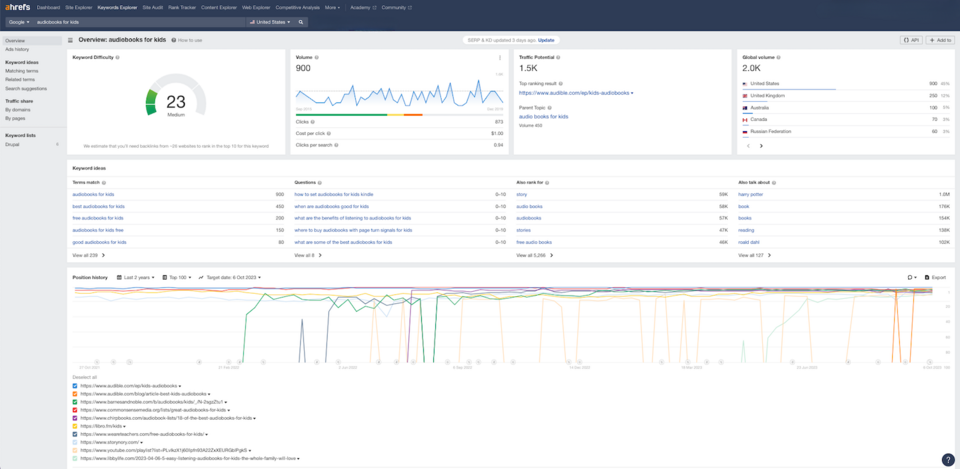The image size is (960, 469).
Task: Click the Update link for SERP & KD
Action: pyautogui.click(x=546, y=40)
